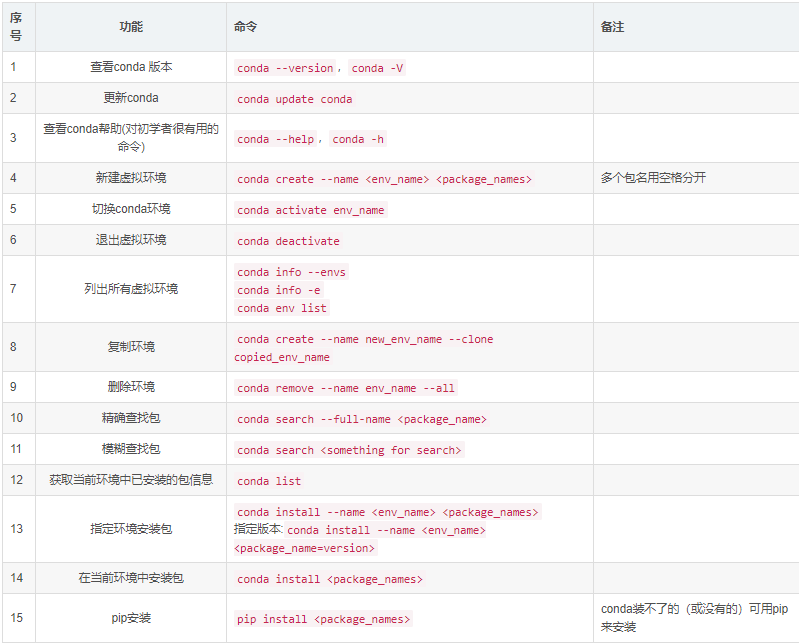799x644 pixels.
Task: Select 'conda activate env_name' command
Action: (311, 210)
